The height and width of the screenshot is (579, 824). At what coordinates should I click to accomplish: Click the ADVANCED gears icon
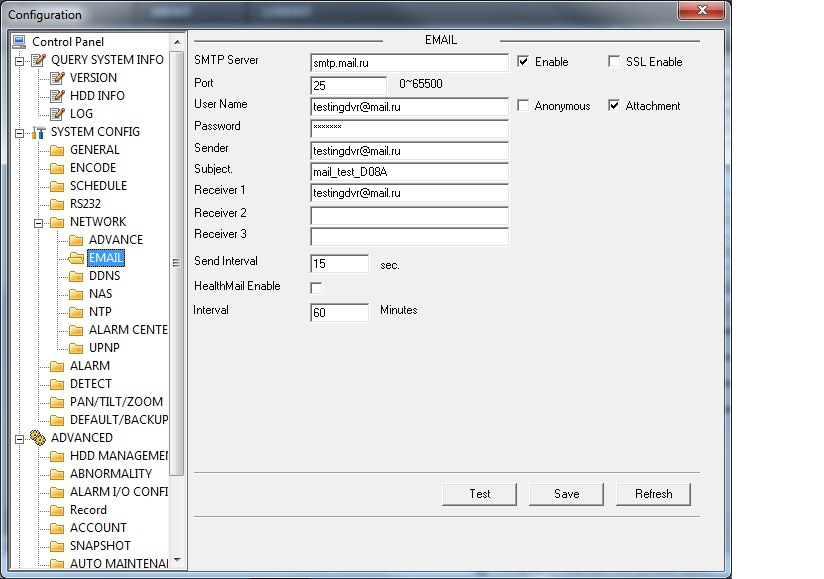pyautogui.click(x=38, y=438)
